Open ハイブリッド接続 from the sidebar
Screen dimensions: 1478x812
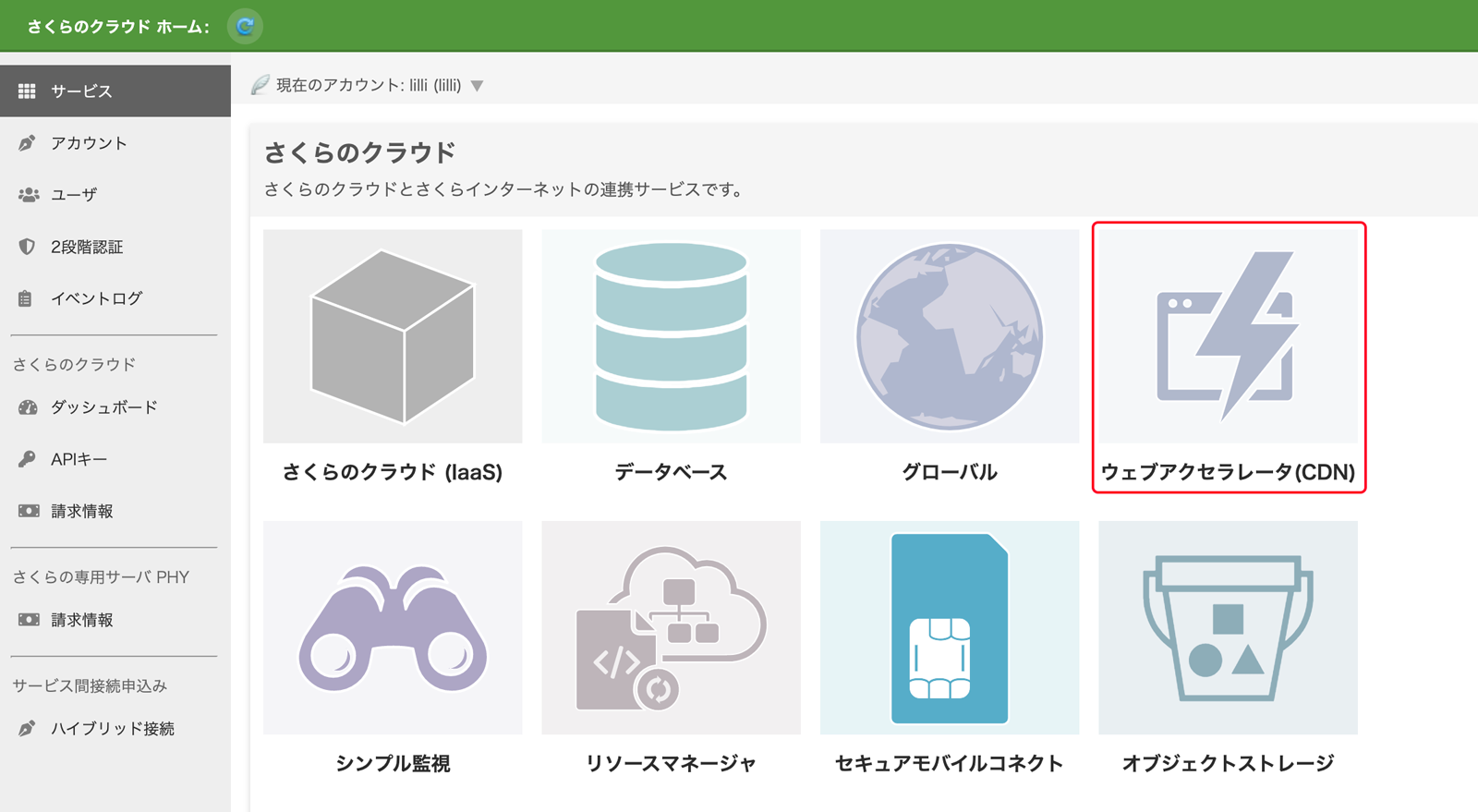pos(115,729)
